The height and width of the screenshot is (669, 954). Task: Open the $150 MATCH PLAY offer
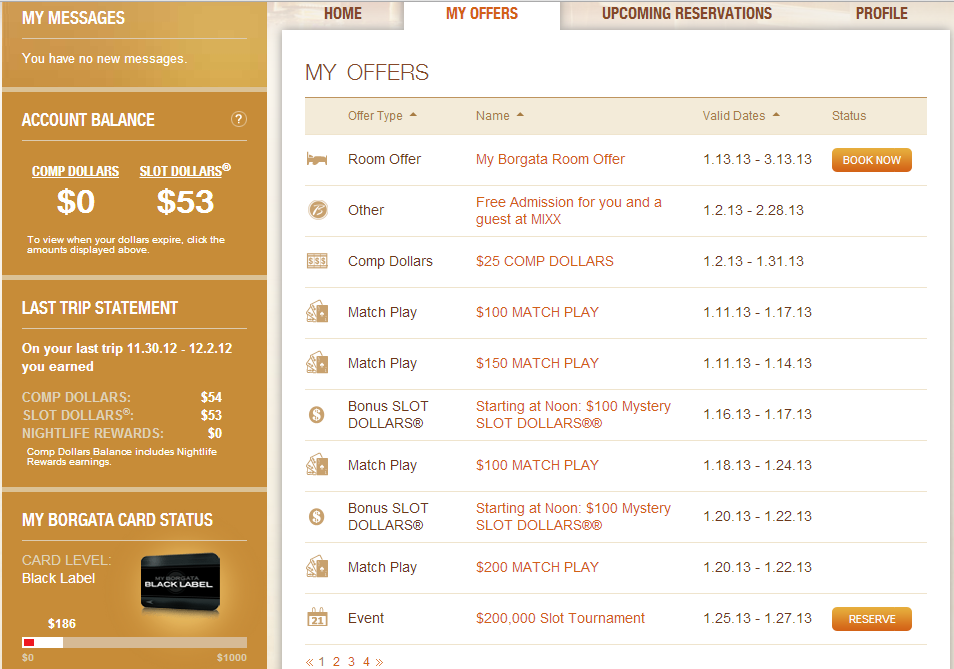point(537,364)
